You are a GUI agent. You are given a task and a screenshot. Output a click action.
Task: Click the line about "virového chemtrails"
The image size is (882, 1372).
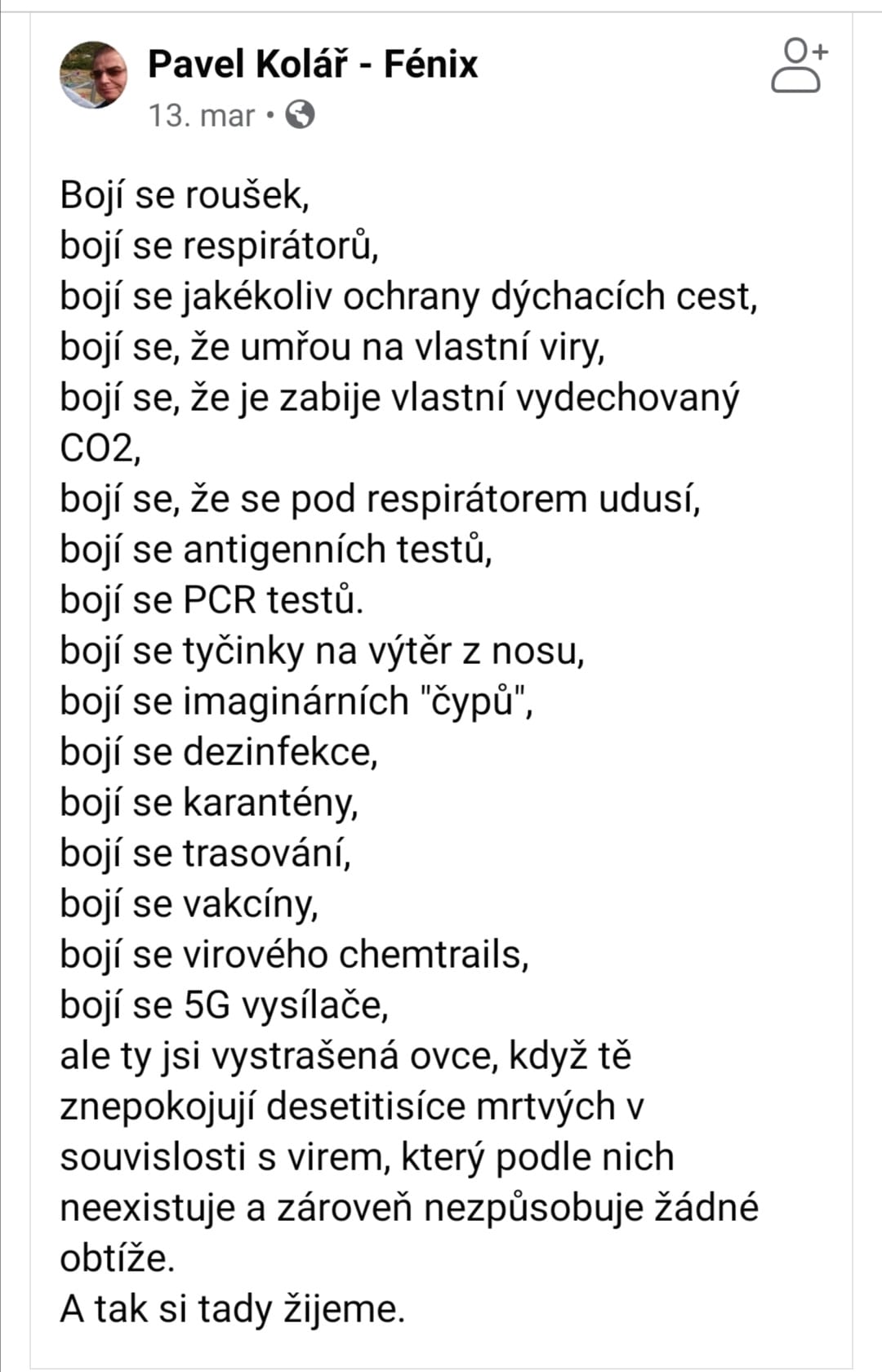click(294, 955)
